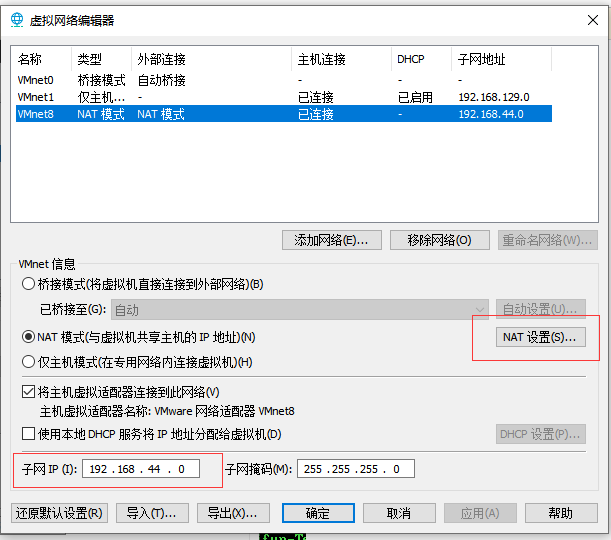Close the 虚拟网络编辑器 dialog
Image resolution: width=611 pixels, height=540 pixels.
point(593,20)
